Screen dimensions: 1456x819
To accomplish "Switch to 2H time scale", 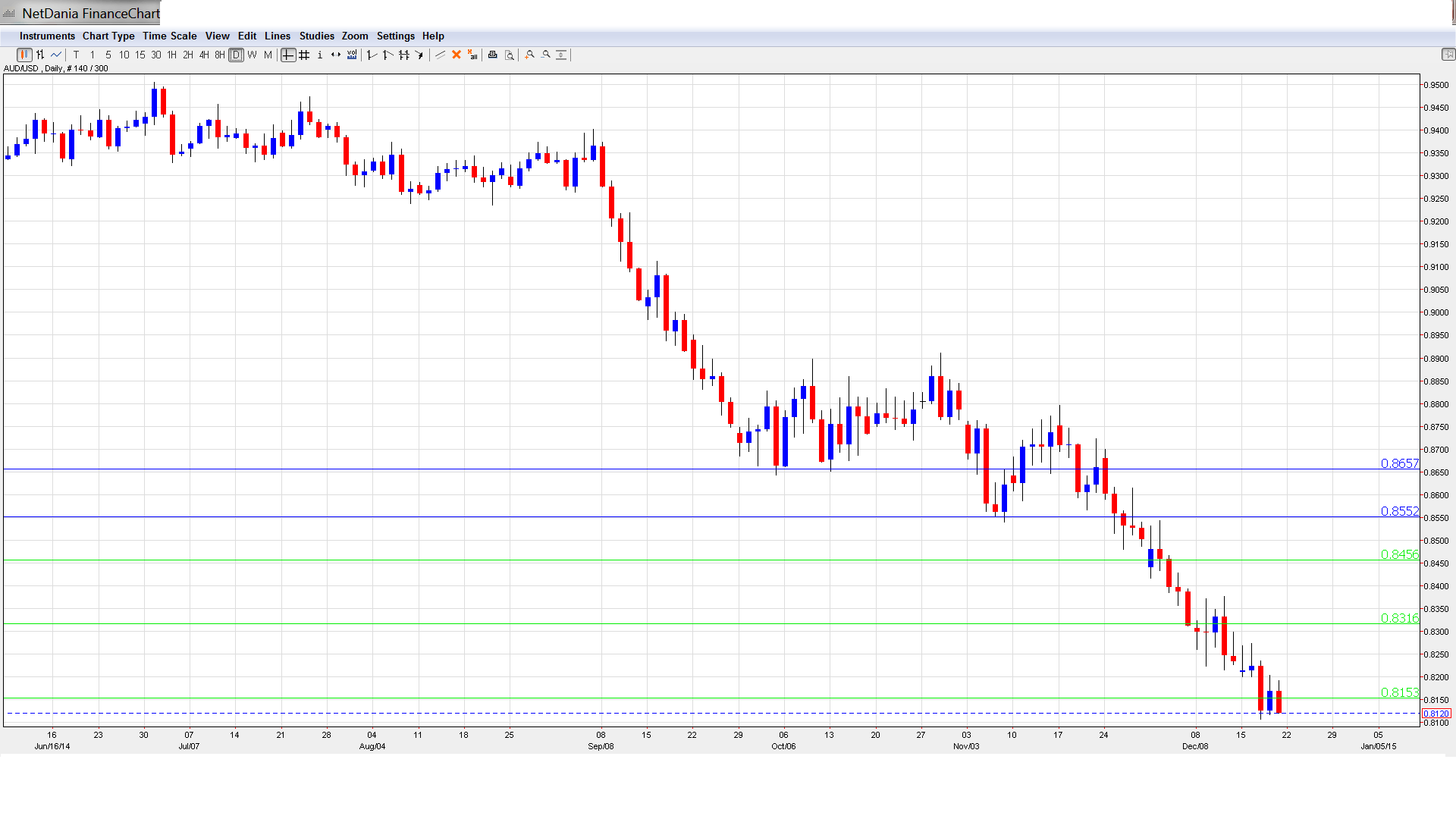I will (188, 55).
